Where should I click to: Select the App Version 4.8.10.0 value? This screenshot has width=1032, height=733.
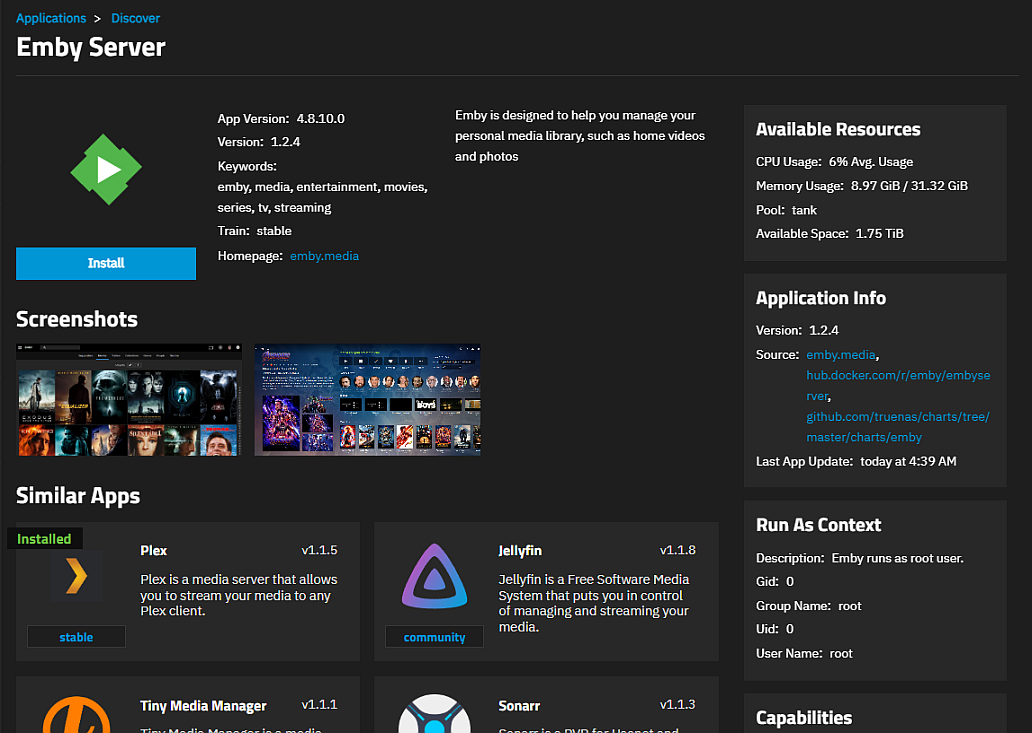[x=321, y=118]
